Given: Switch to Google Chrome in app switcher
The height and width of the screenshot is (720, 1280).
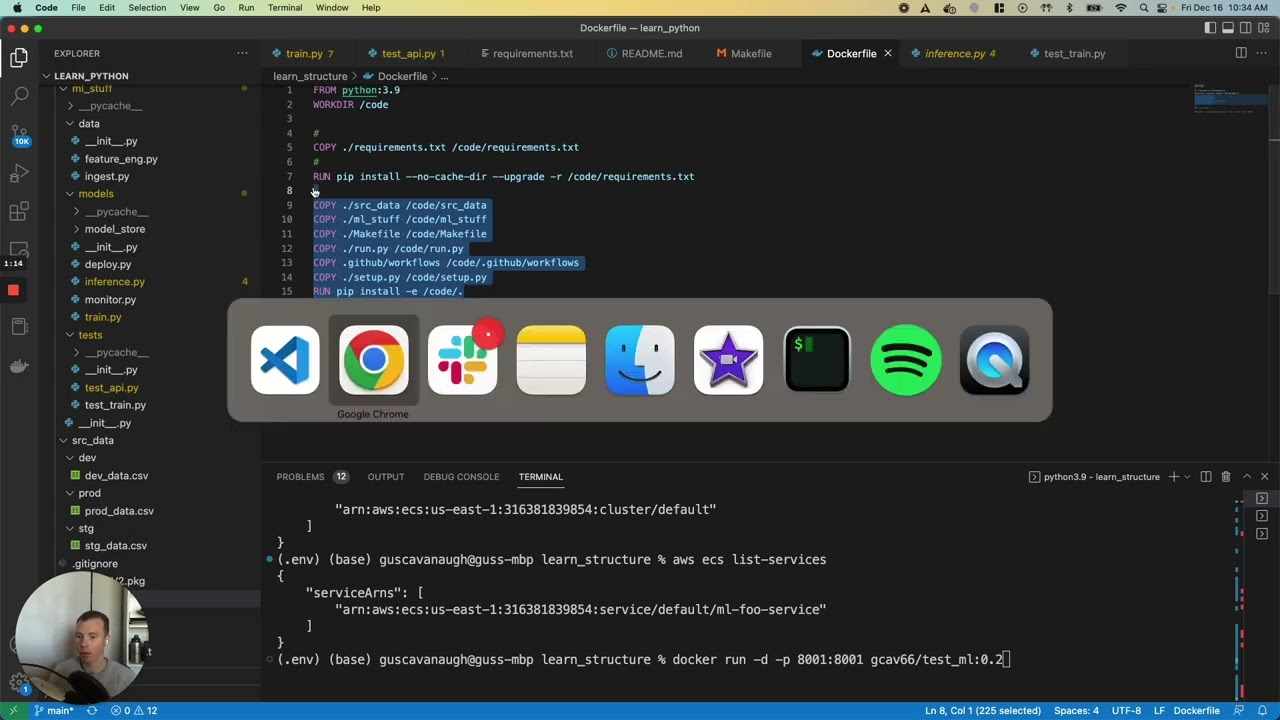Looking at the screenshot, I should (x=373, y=360).
